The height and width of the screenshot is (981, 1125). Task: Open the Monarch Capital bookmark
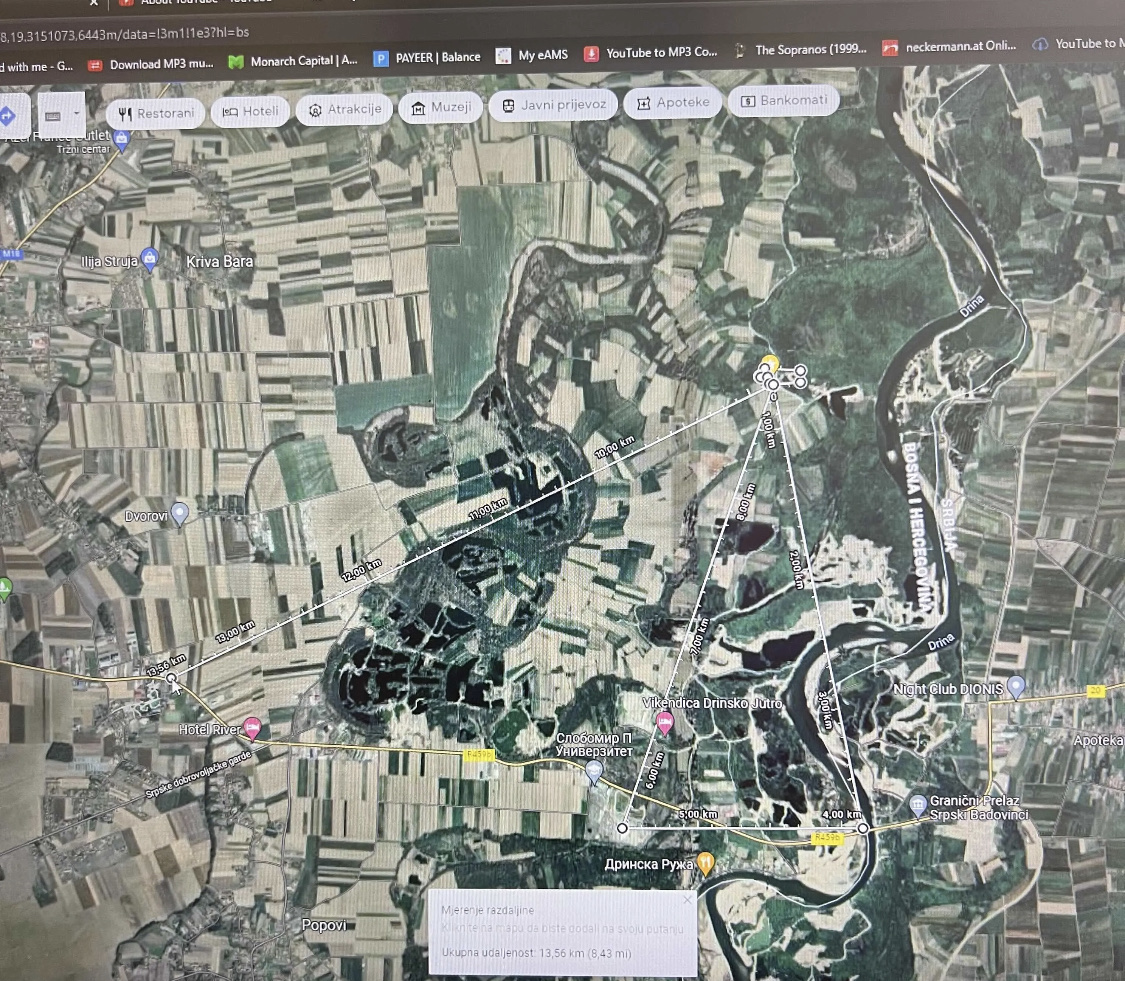[293, 61]
